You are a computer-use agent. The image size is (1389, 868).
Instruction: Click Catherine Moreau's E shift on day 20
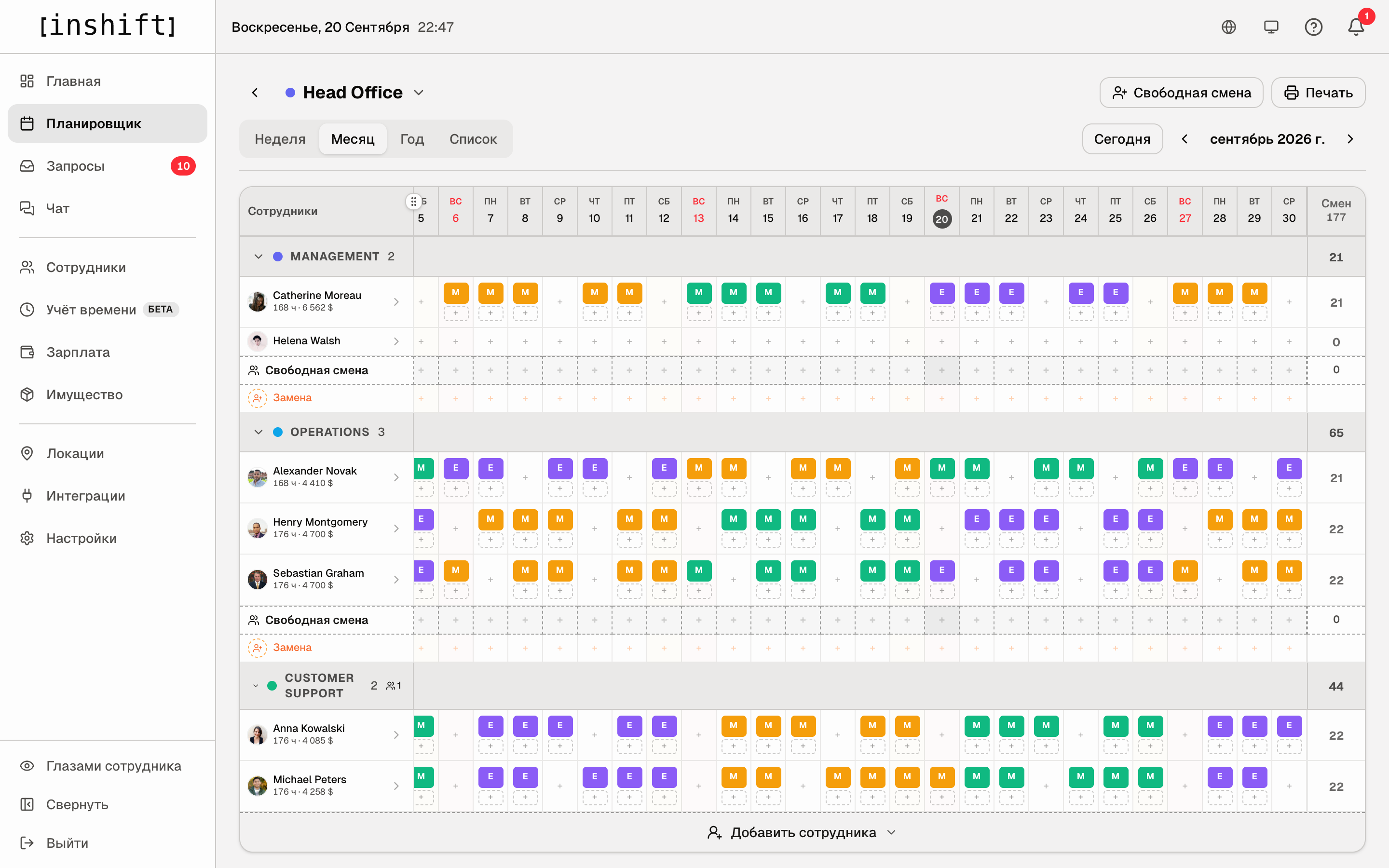(942, 292)
